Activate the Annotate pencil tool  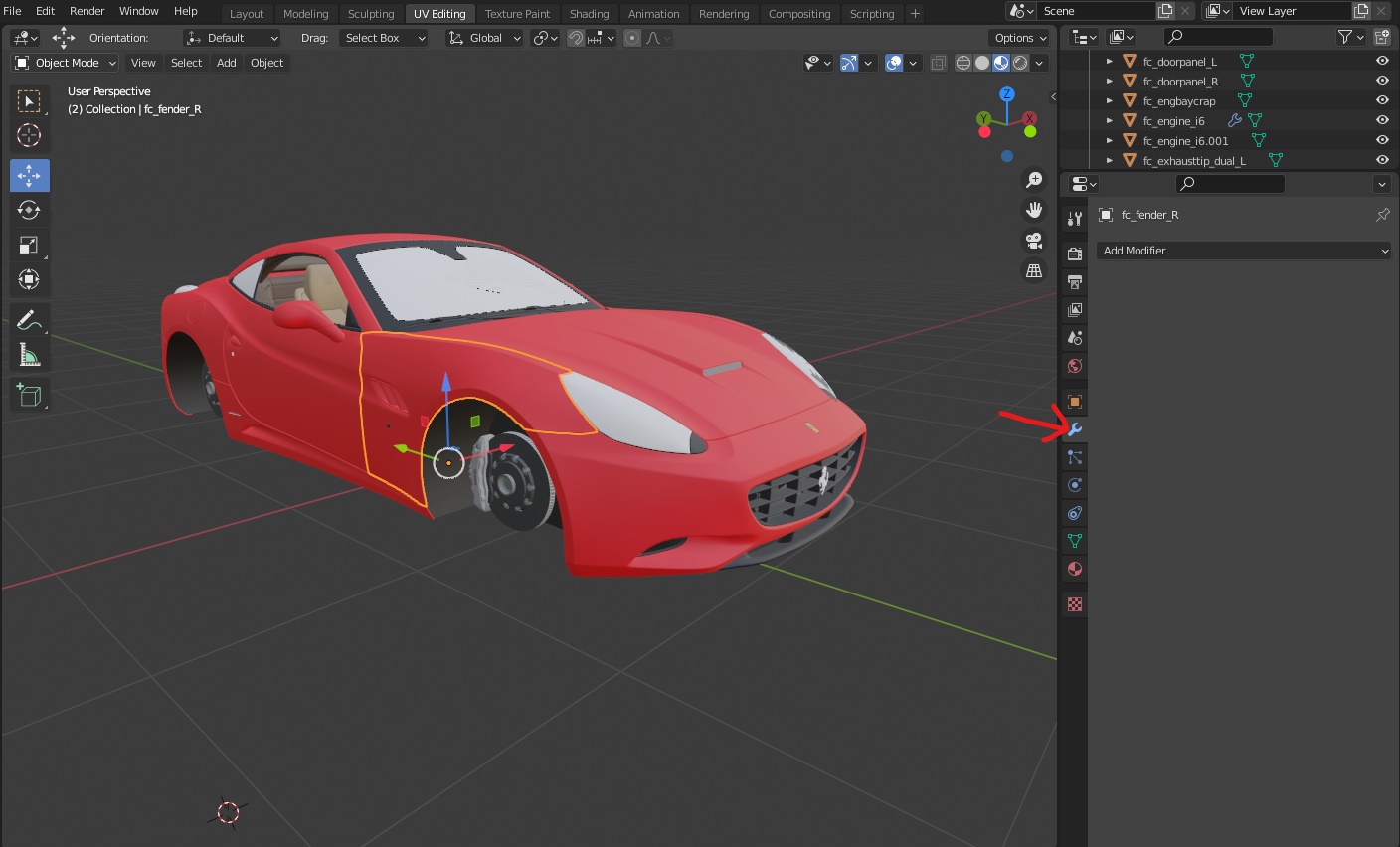29,320
